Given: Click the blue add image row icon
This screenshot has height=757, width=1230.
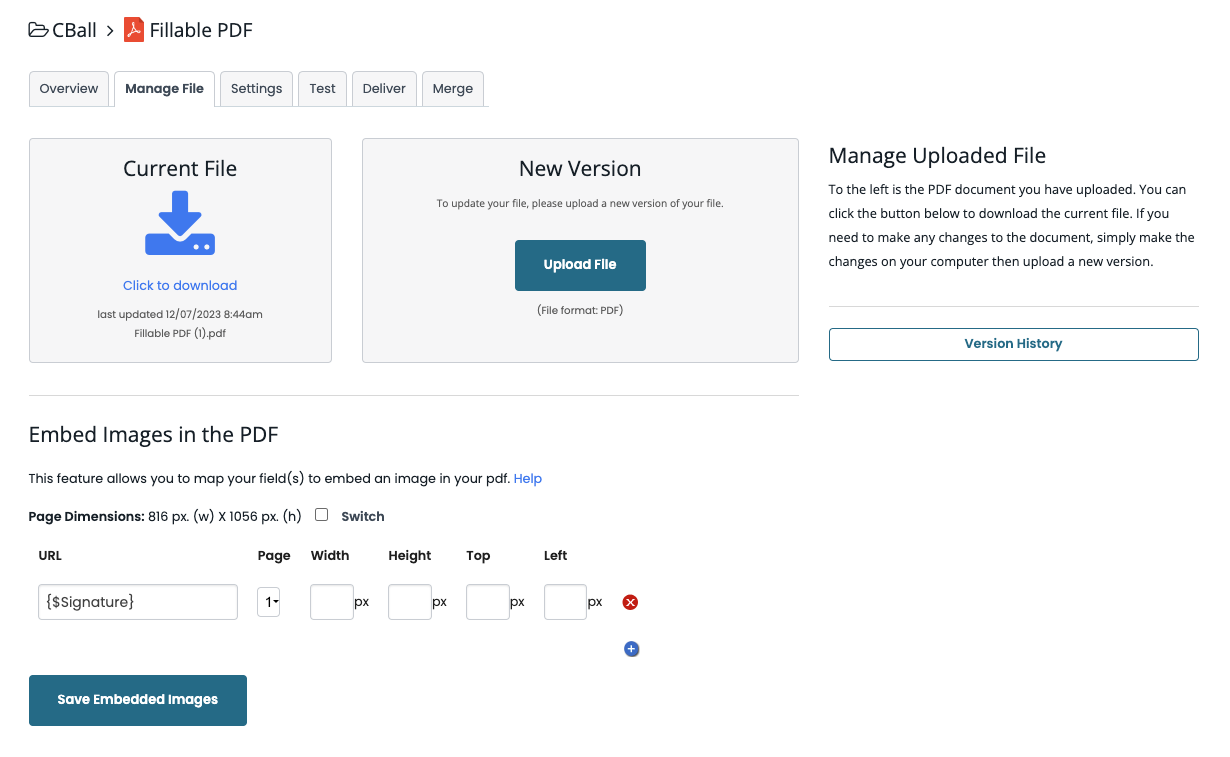Looking at the screenshot, I should (x=631, y=649).
